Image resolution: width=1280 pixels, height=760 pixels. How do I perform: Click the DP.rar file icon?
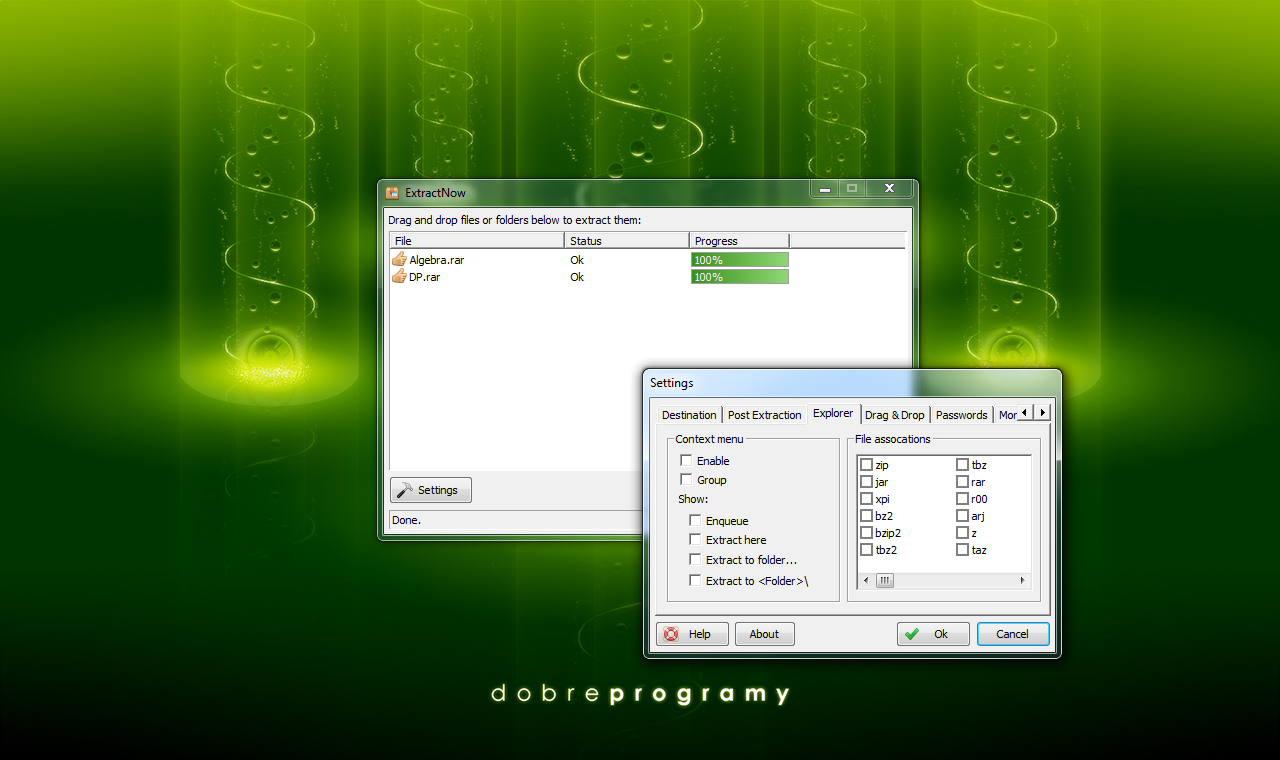(x=399, y=277)
